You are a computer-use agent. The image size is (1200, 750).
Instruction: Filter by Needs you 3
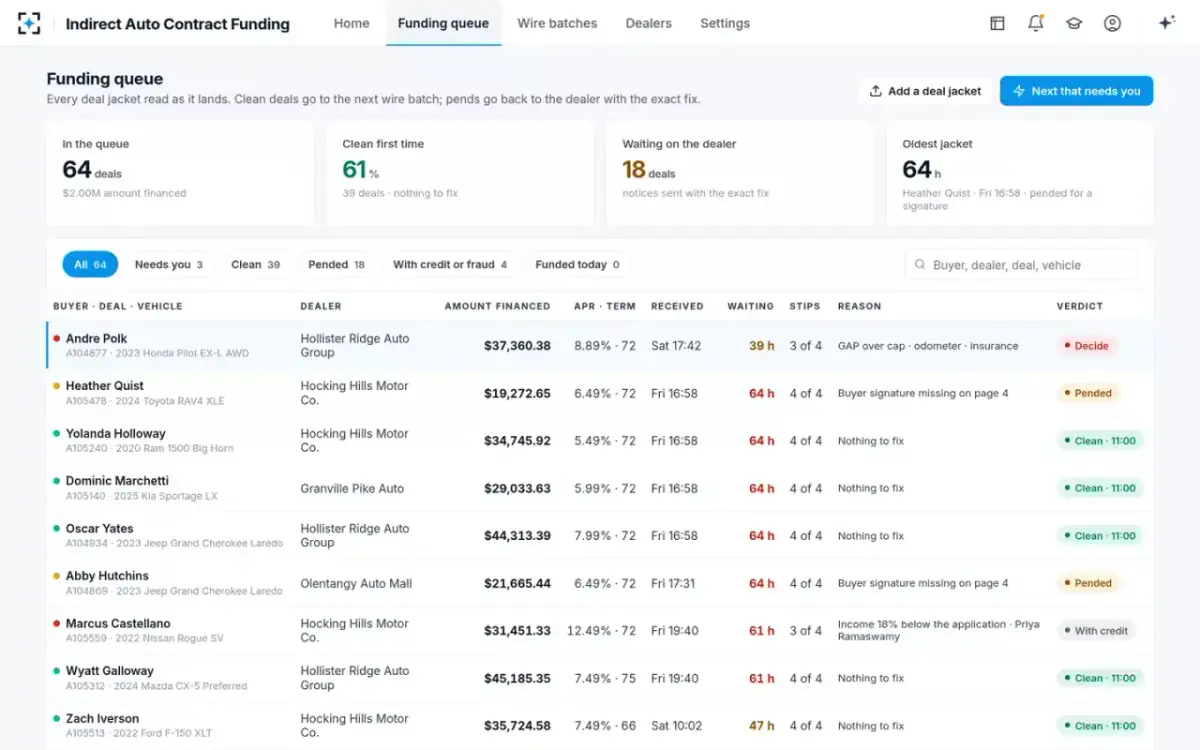click(x=169, y=265)
